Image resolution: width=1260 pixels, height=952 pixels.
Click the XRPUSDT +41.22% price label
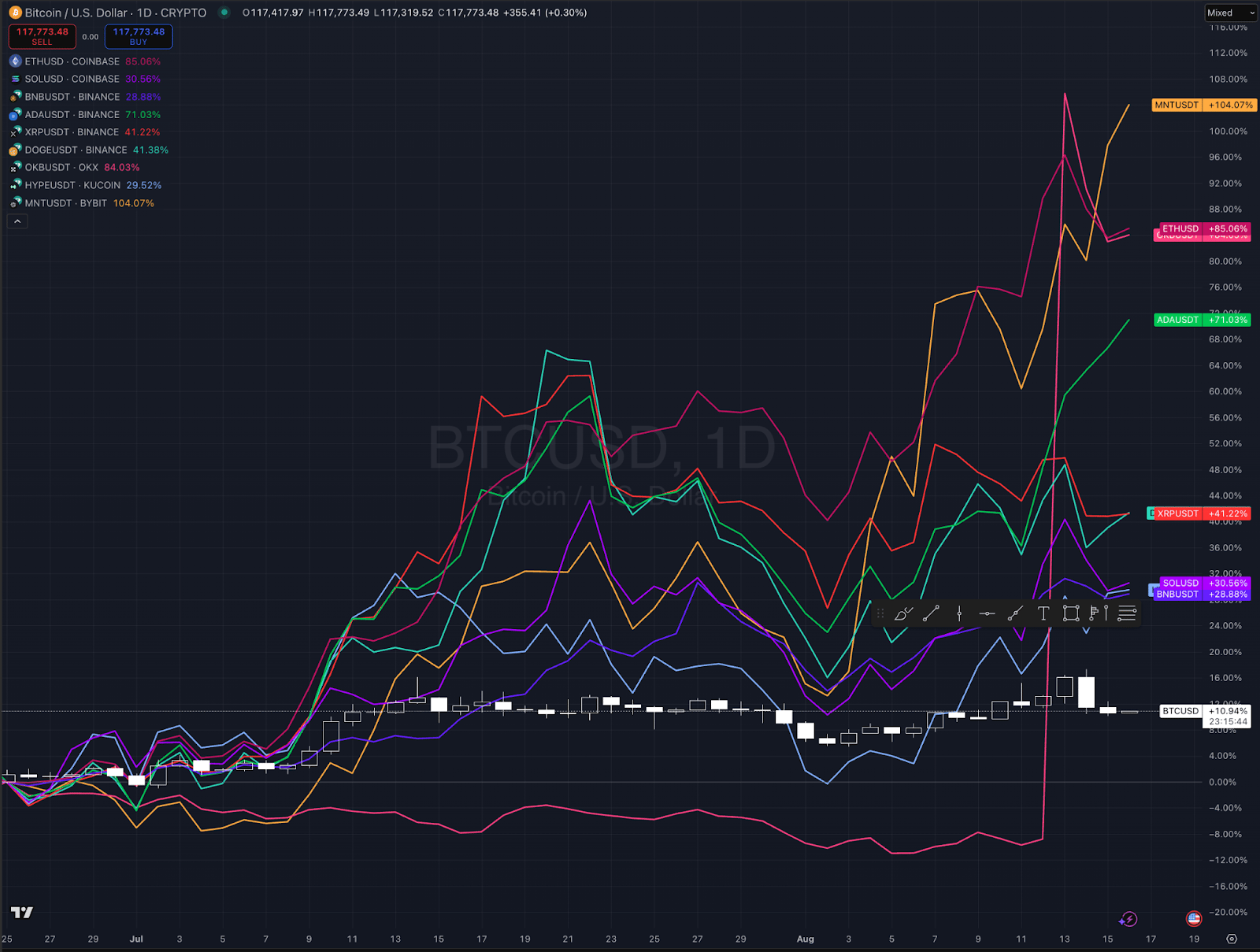(x=1203, y=513)
